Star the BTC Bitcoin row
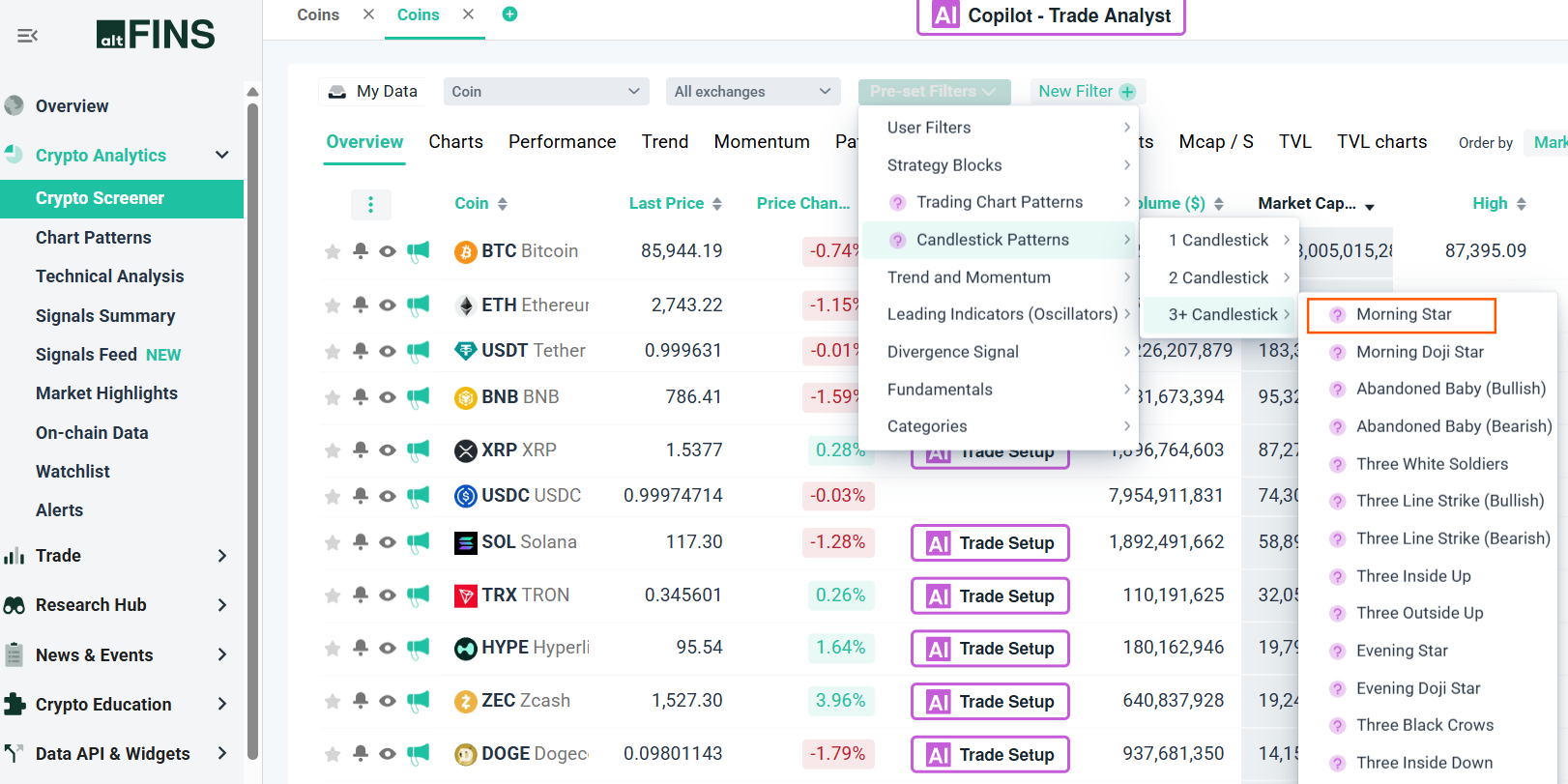Screen dimensions: 1568x784 pos(333,251)
